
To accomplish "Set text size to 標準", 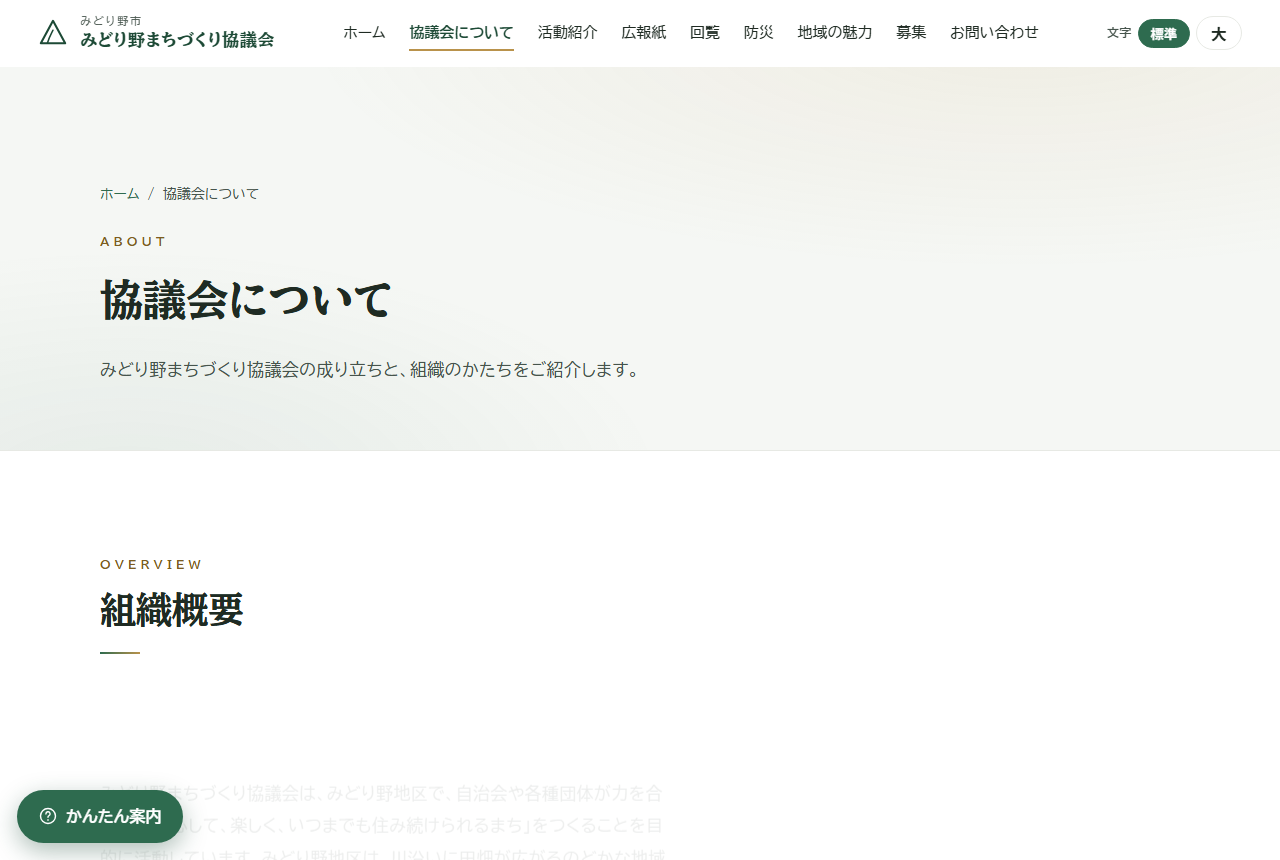I will (1164, 34).
